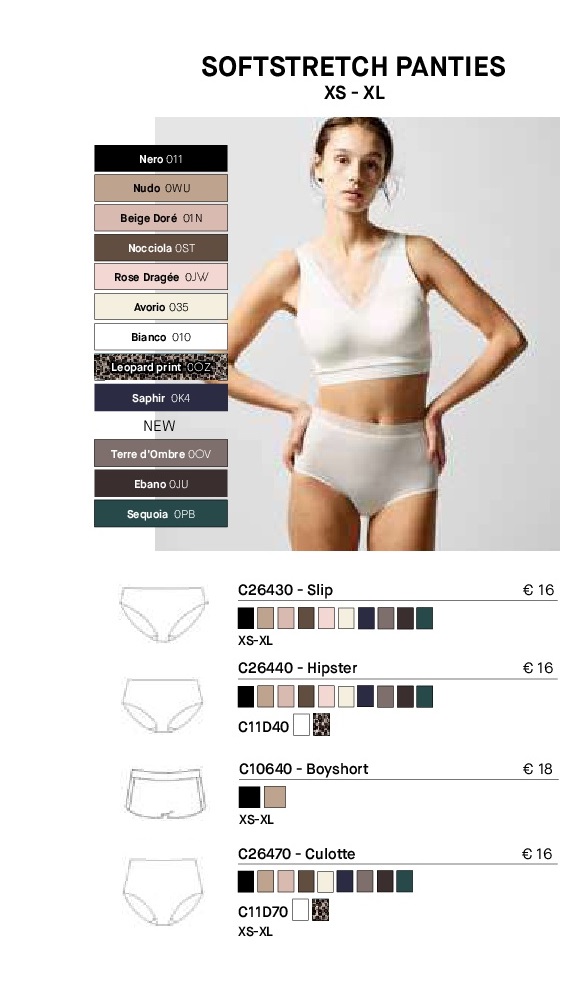Click the model photo in white lingerie
The height and width of the screenshot is (981, 584).
(357, 333)
